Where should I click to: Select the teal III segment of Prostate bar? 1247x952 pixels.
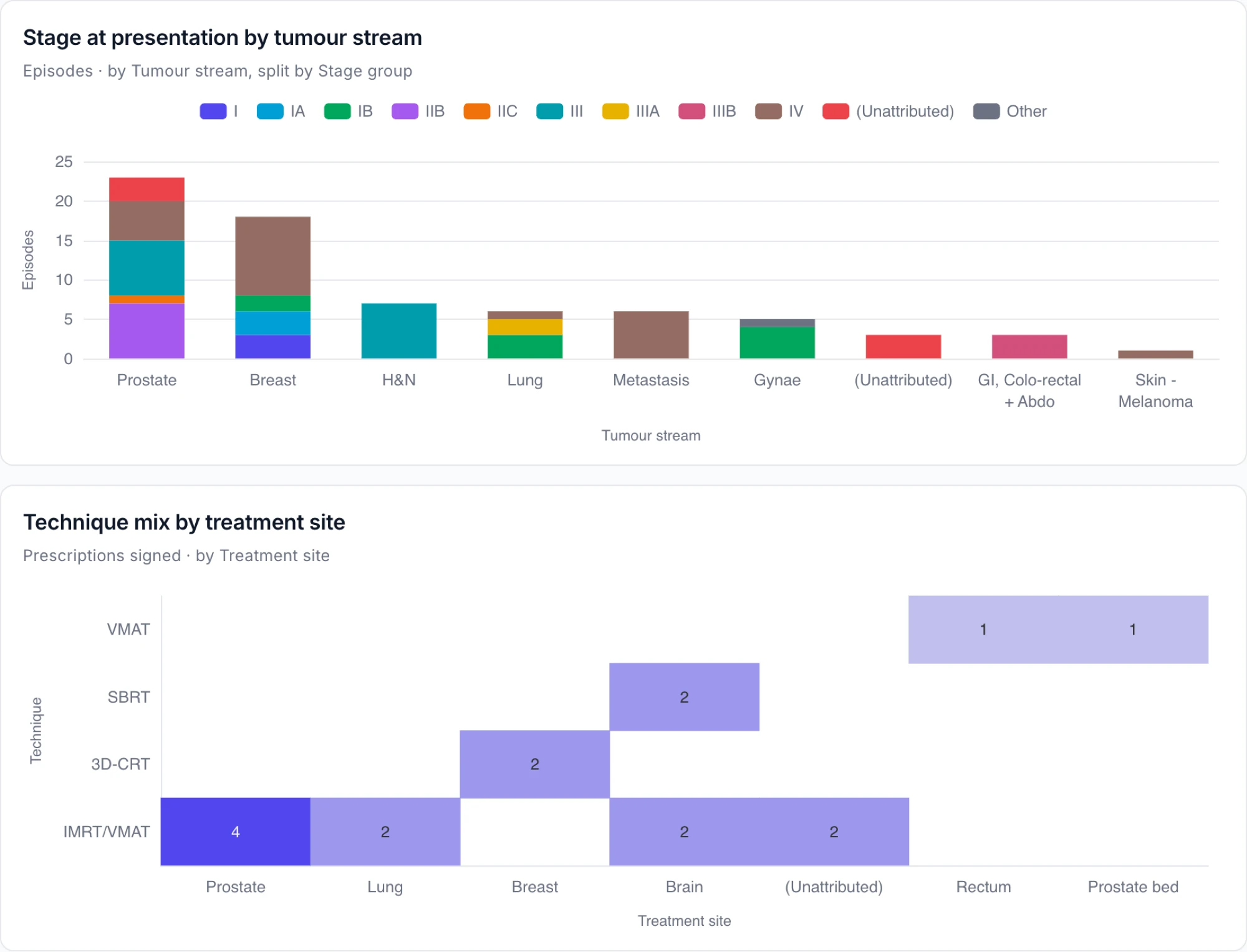(147, 268)
